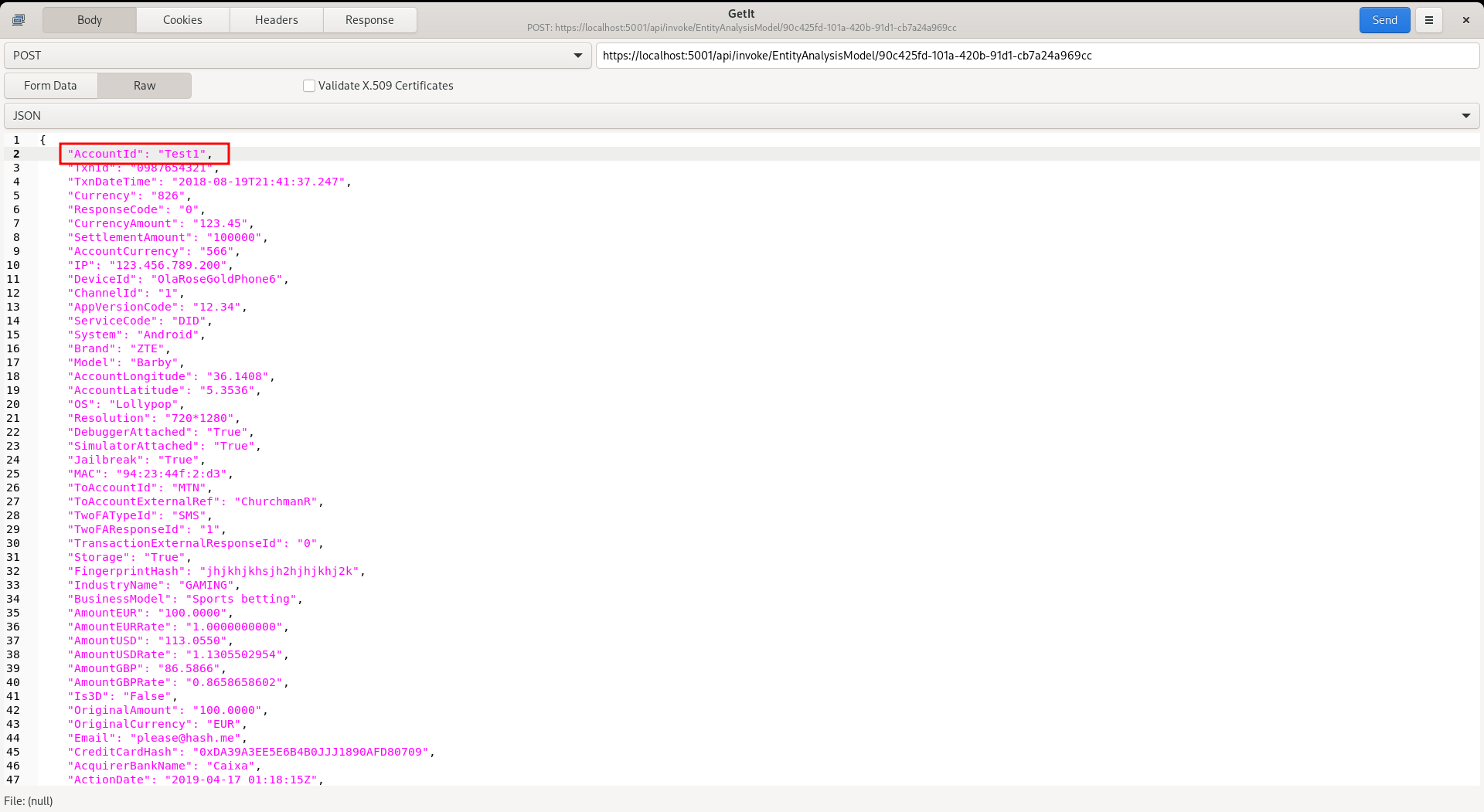Screen dimensions: 1484x812
Task: Click the "AmountGBPRate" line
Action: pos(178,682)
